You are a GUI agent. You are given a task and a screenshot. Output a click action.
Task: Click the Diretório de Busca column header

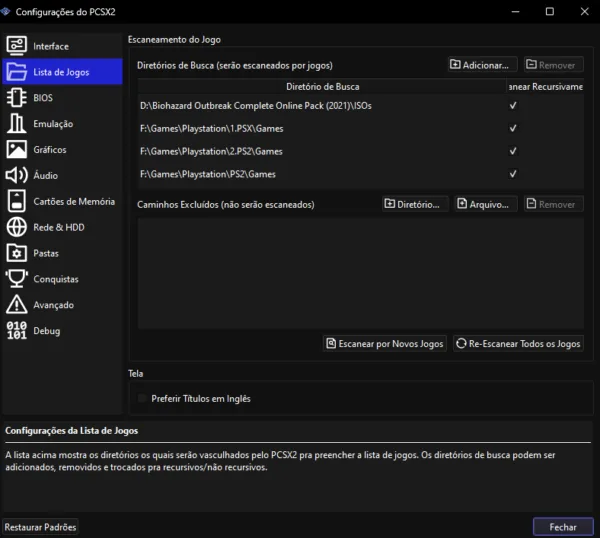click(322, 87)
